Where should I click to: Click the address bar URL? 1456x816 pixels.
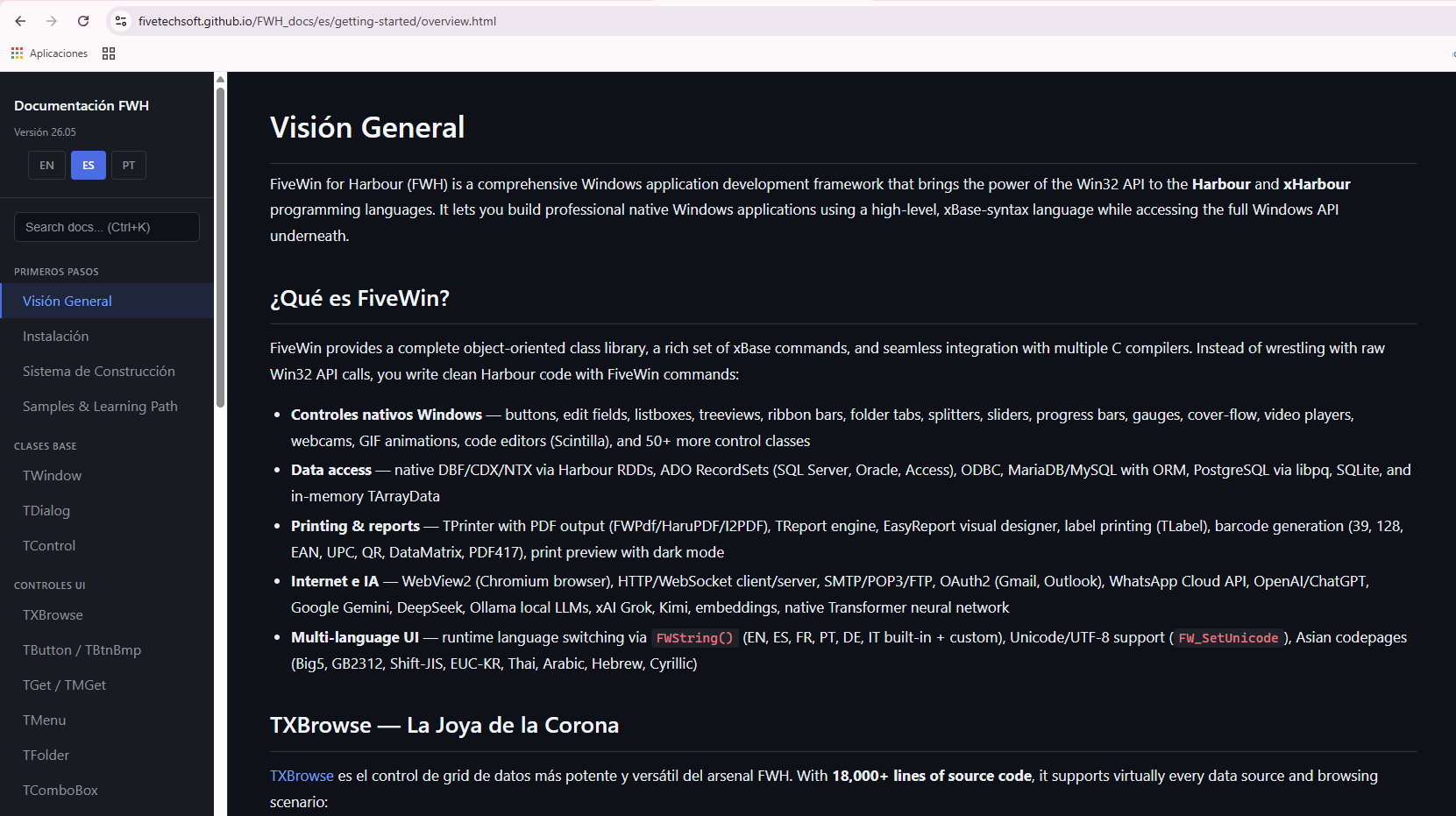click(317, 21)
